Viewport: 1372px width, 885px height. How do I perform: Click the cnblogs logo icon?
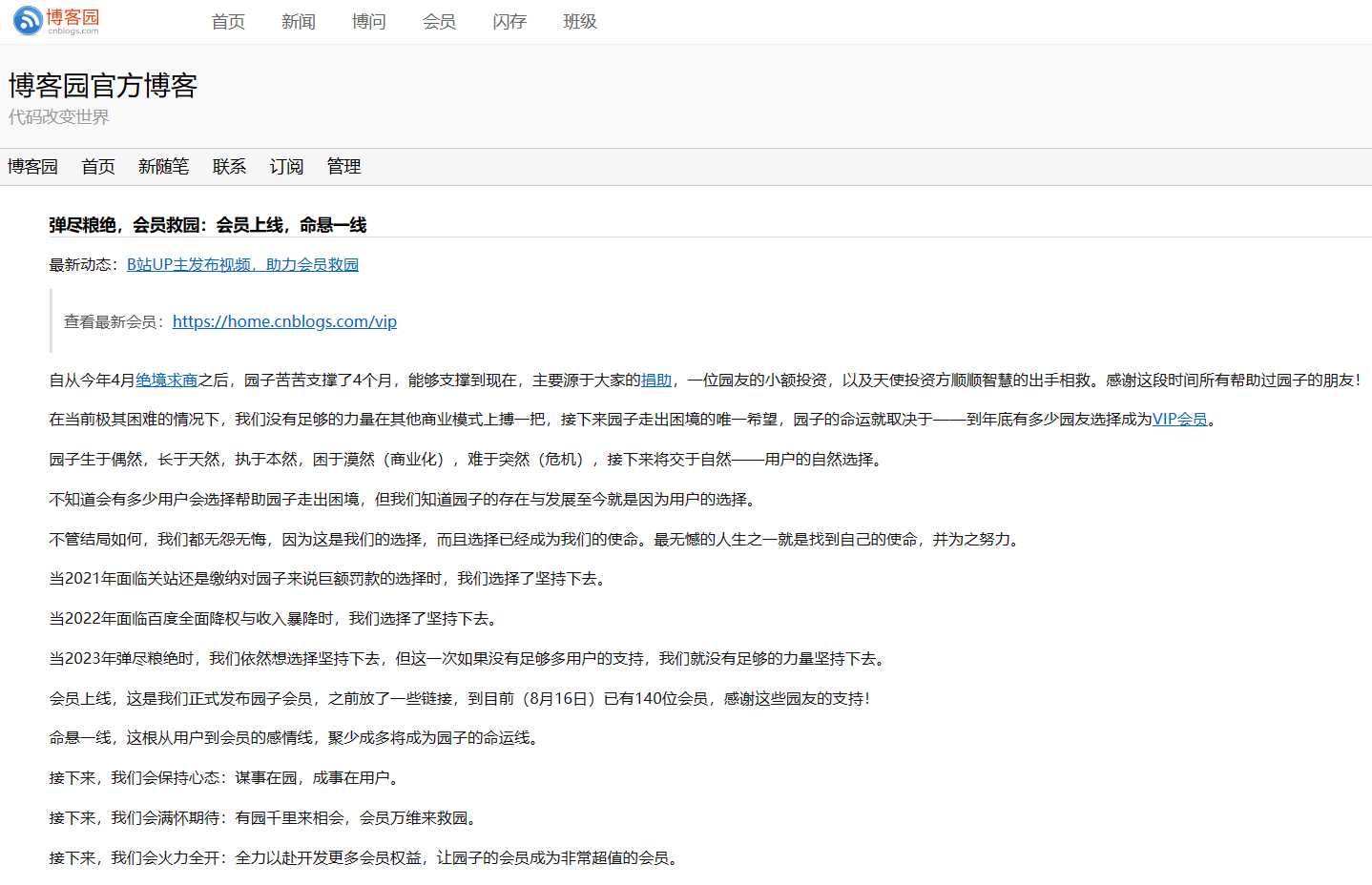click(26, 21)
